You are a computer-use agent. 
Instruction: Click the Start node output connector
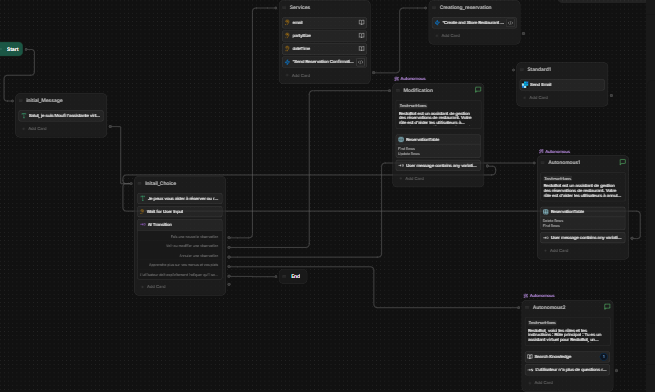coord(26,49)
